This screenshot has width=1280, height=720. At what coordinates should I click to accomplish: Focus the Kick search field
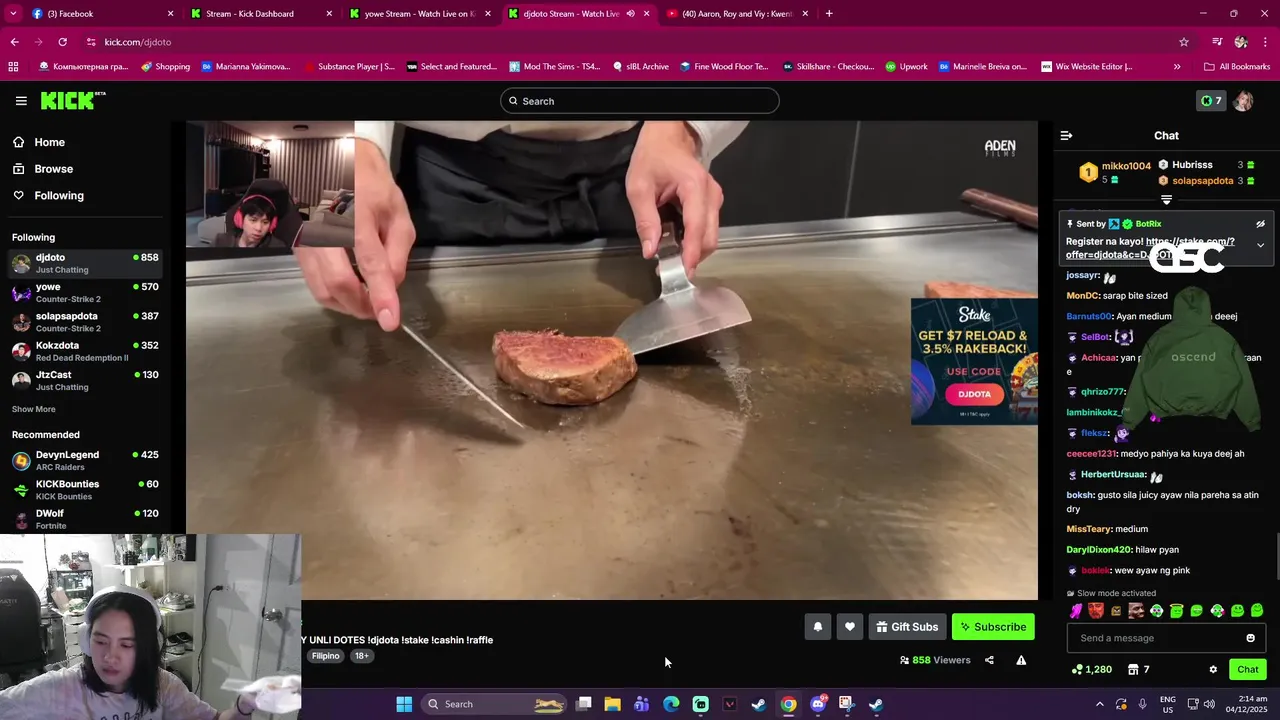640,101
